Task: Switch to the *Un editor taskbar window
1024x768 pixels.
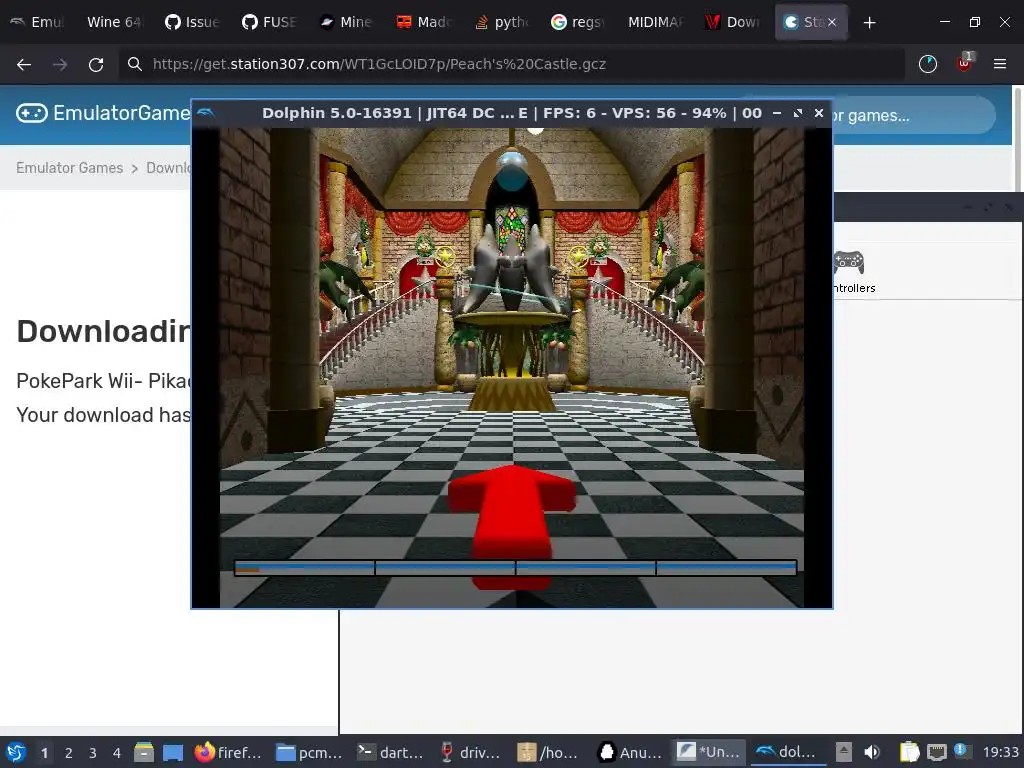Action: tap(709, 752)
